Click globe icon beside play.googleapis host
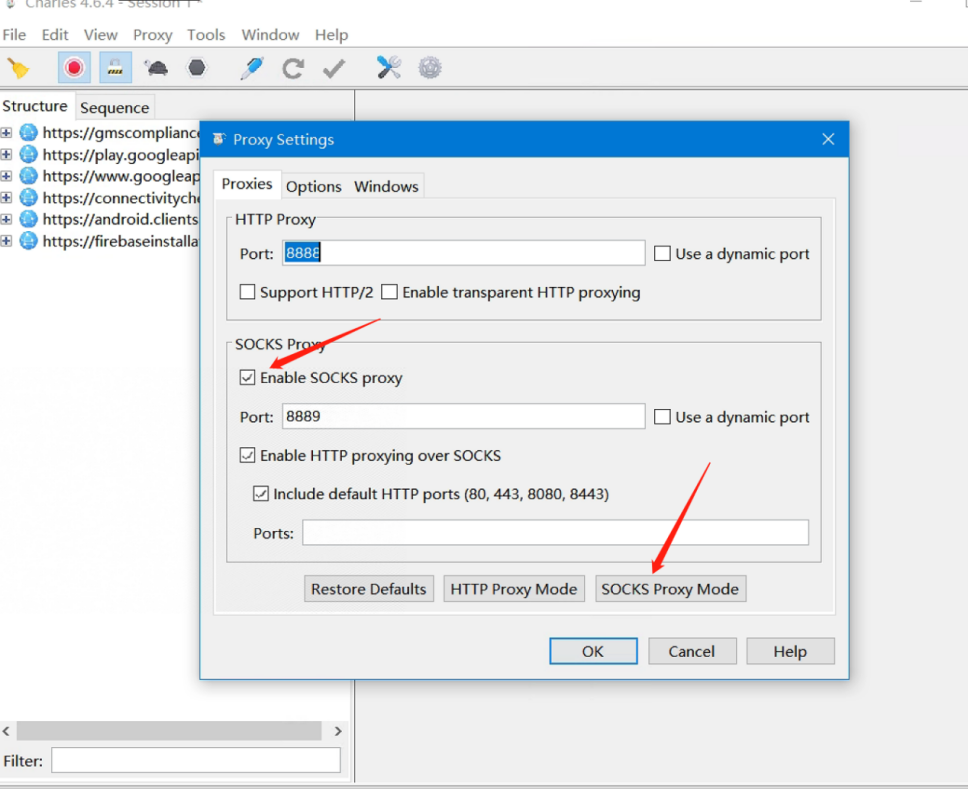Image resolution: width=969 pixels, height=790 pixels. (x=28, y=154)
